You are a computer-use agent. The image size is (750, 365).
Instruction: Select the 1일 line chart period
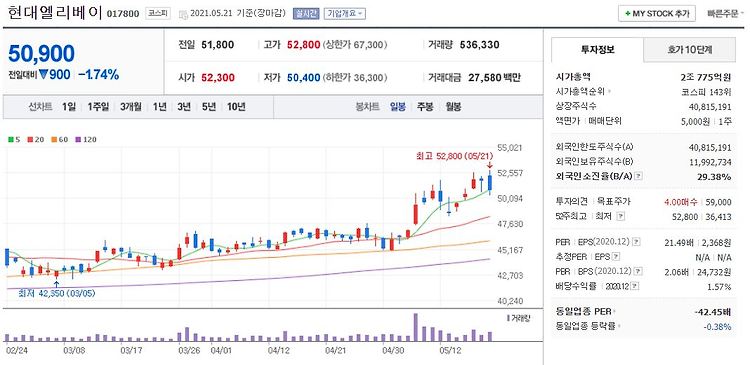(x=68, y=107)
